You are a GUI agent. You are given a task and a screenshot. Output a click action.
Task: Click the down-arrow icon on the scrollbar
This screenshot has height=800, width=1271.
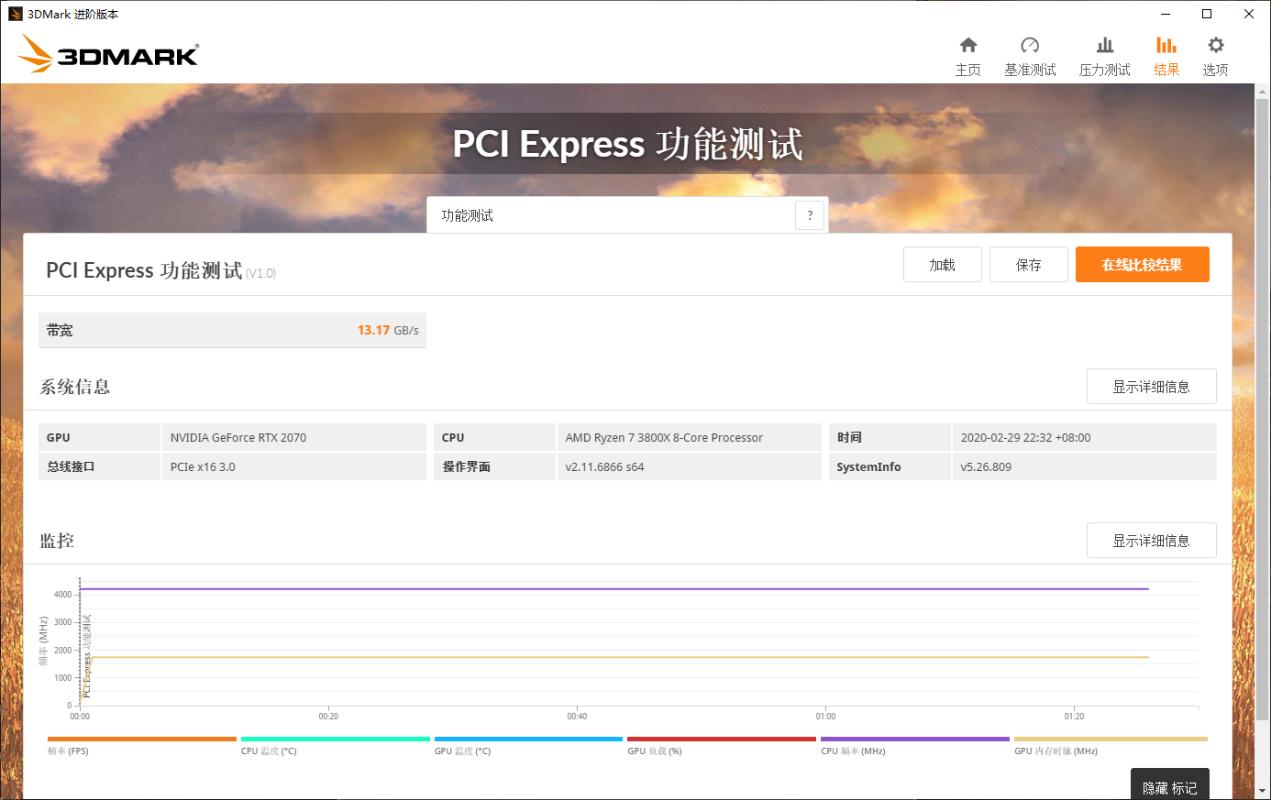click(x=1262, y=791)
